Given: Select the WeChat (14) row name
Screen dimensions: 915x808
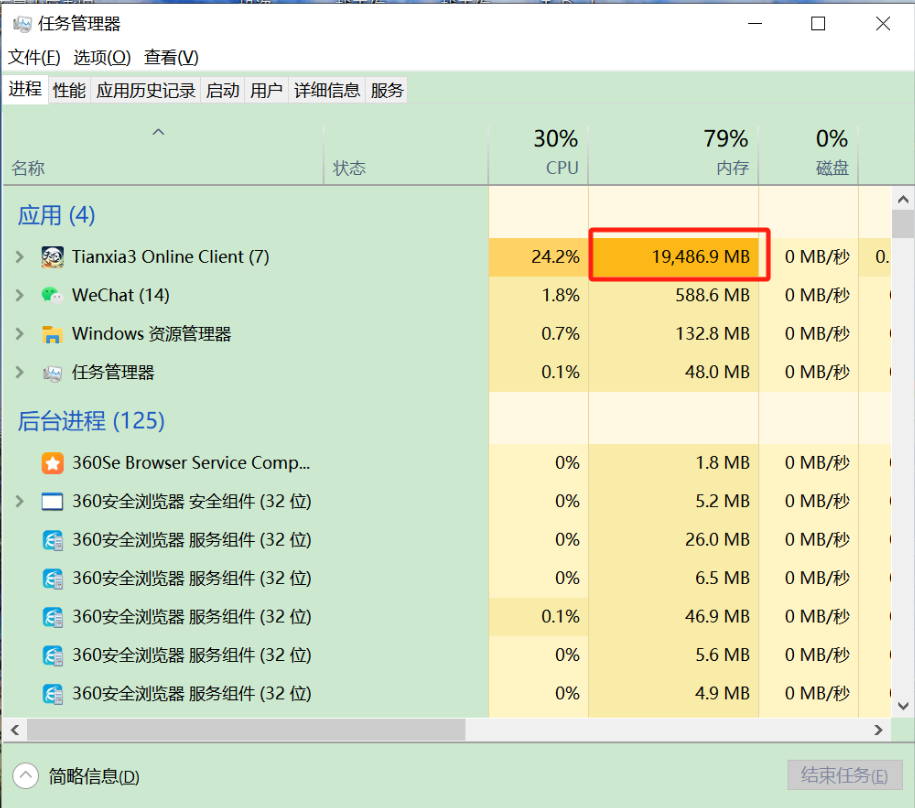Looking at the screenshot, I should click(x=121, y=295).
